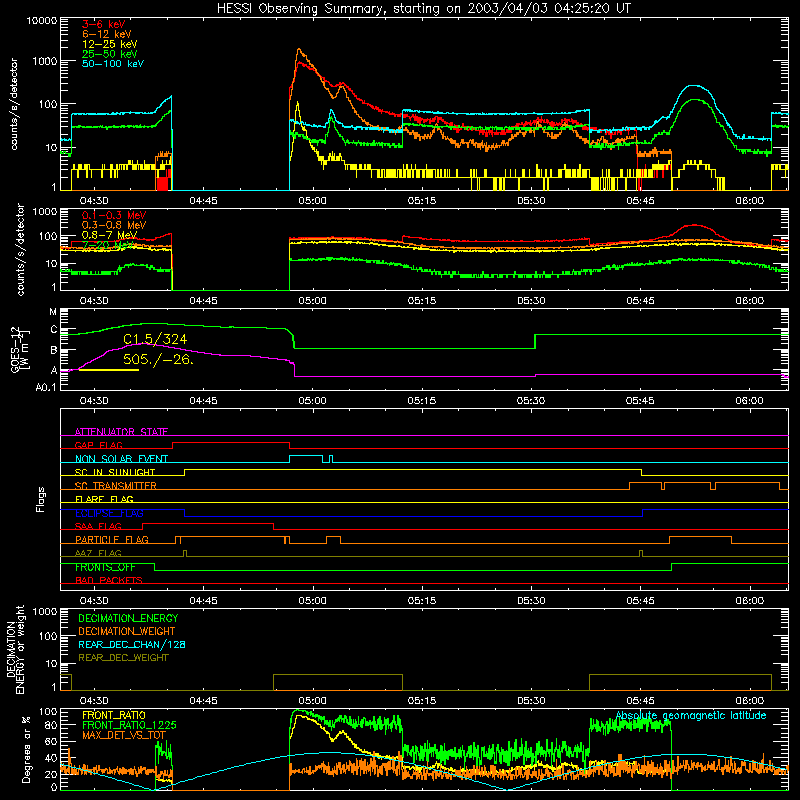Select the NON_SOLAR_EVENT flag label
Viewport: 800px width, 800px height.
121,459
